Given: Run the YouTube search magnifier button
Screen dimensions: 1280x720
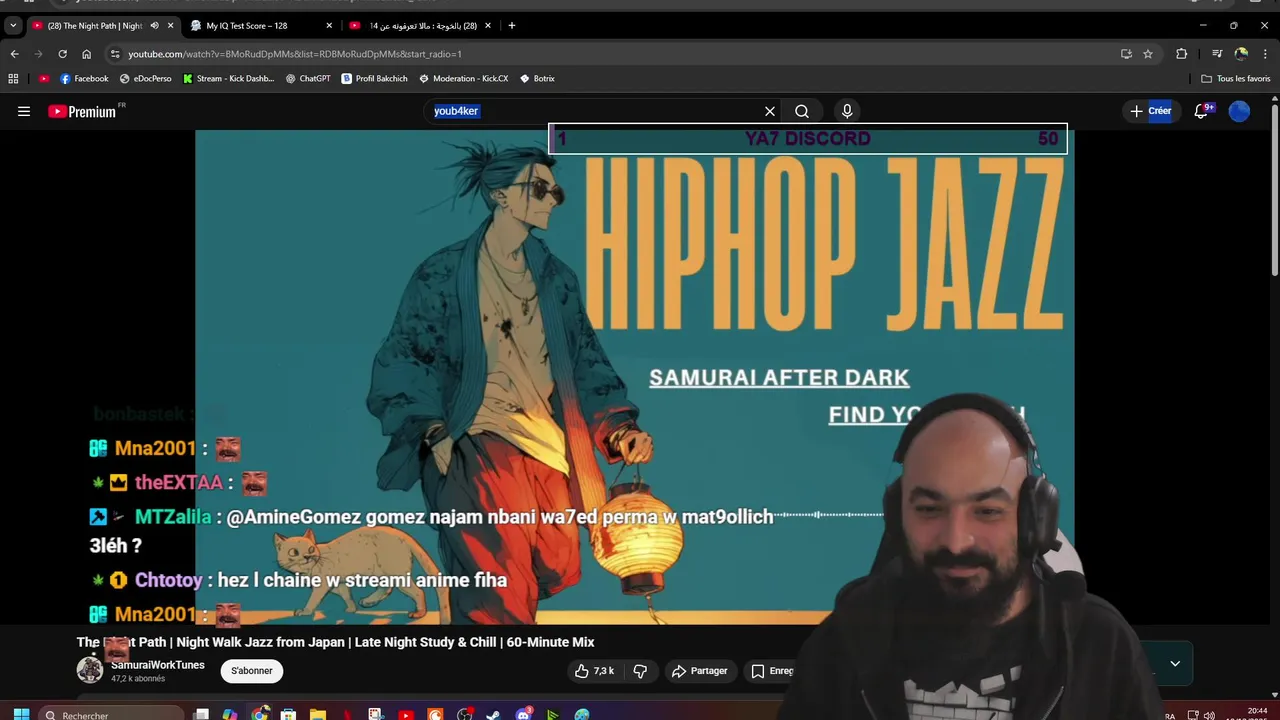Looking at the screenshot, I should (x=802, y=111).
